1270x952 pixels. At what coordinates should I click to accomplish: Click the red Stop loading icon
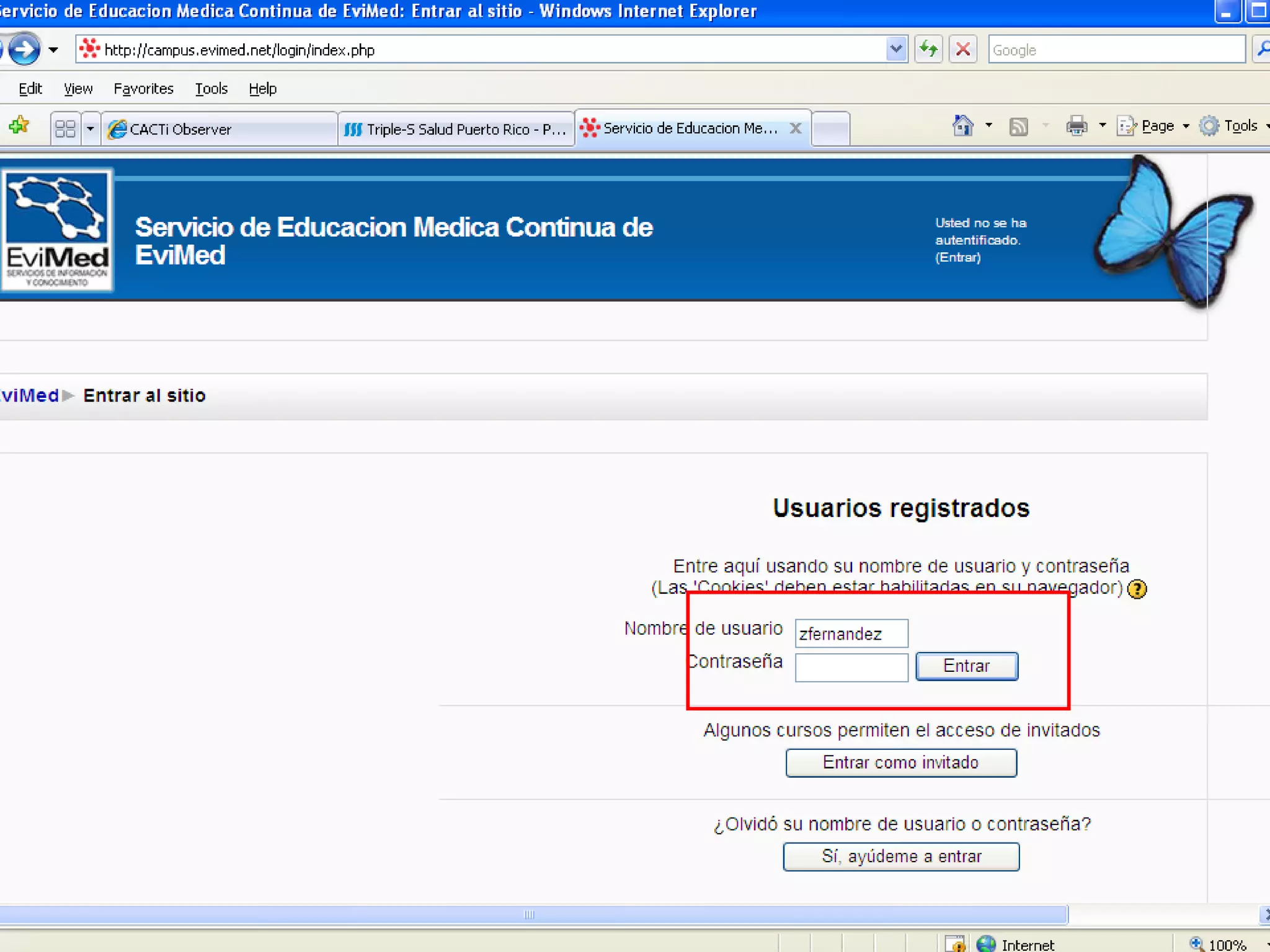coord(963,49)
